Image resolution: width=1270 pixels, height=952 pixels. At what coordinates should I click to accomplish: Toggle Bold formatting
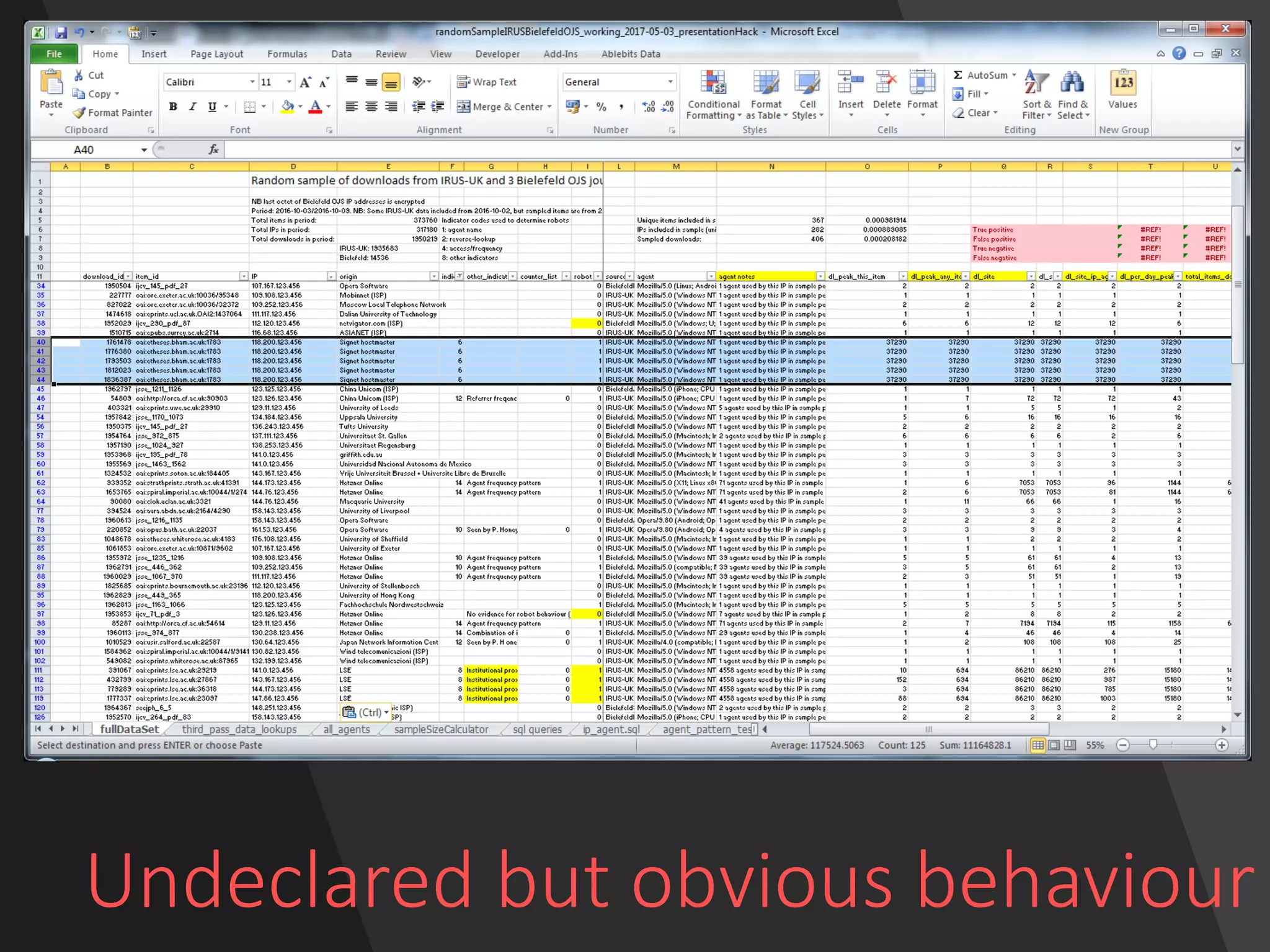pos(173,107)
